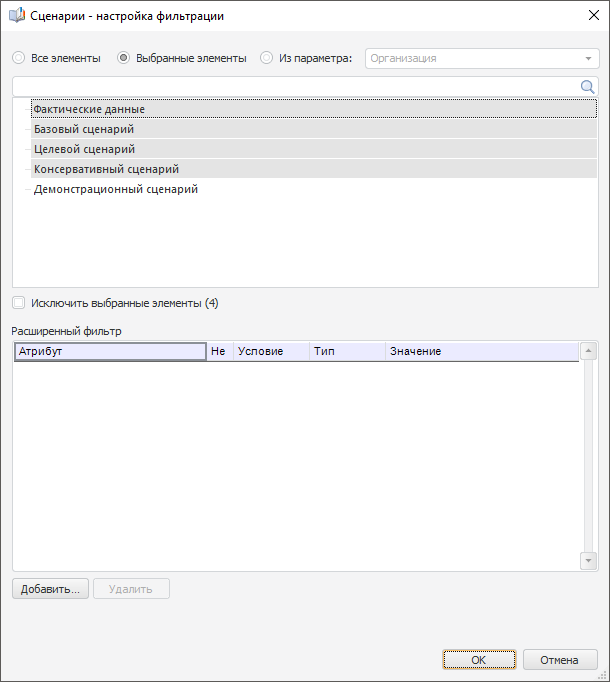The width and height of the screenshot is (610, 682).
Task: Choose 'Консервативный сценарий' in the list
Action: tap(314, 169)
